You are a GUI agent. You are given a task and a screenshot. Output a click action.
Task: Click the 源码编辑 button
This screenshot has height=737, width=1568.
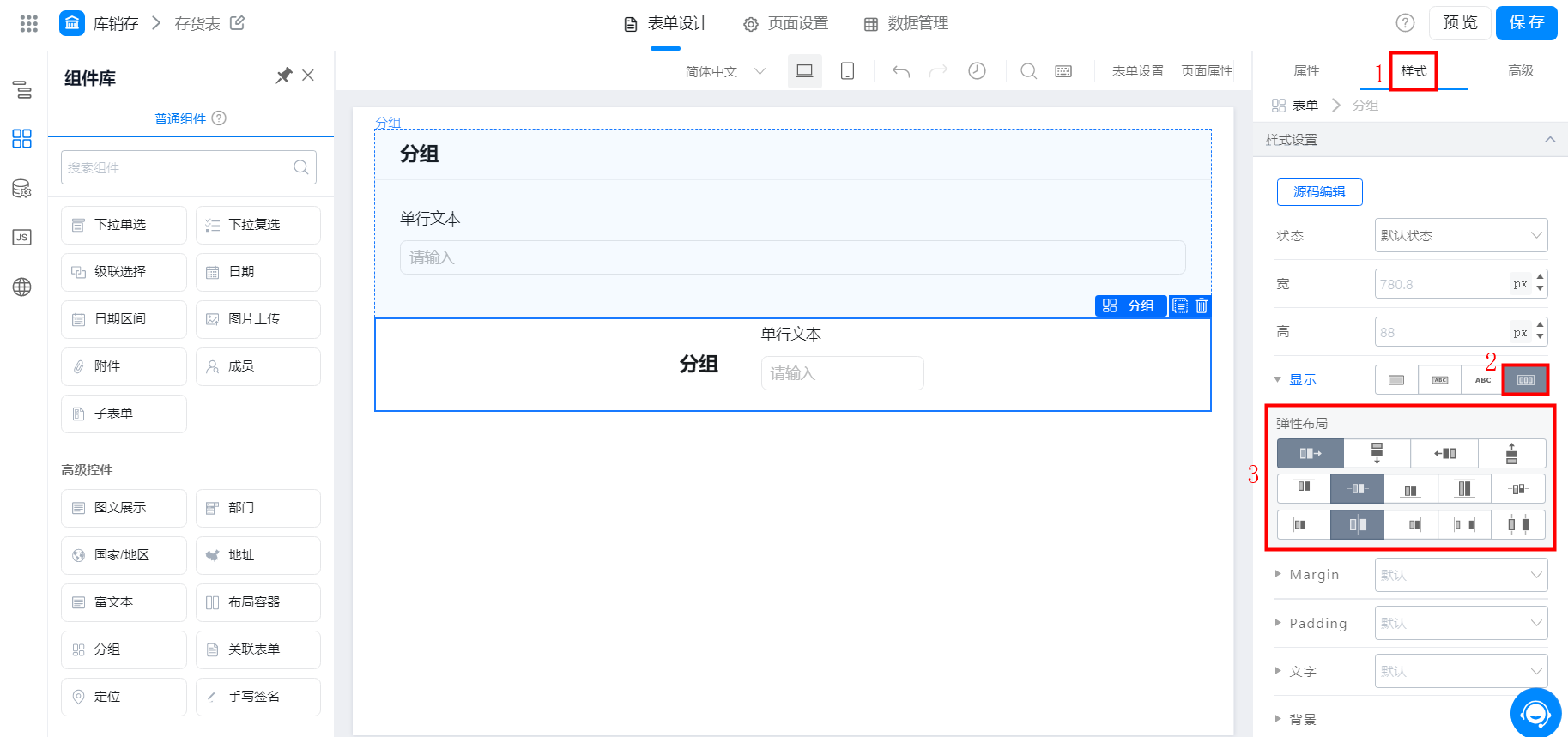(1319, 191)
